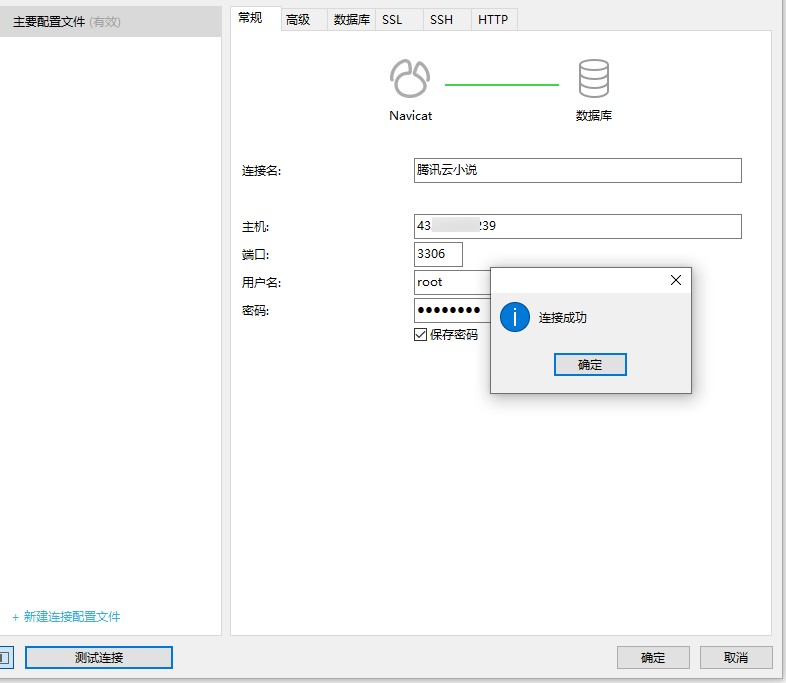Screen dimensions: 786x683
Task: Click the 新建连接配置文件 link
Action: click(66, 617)
